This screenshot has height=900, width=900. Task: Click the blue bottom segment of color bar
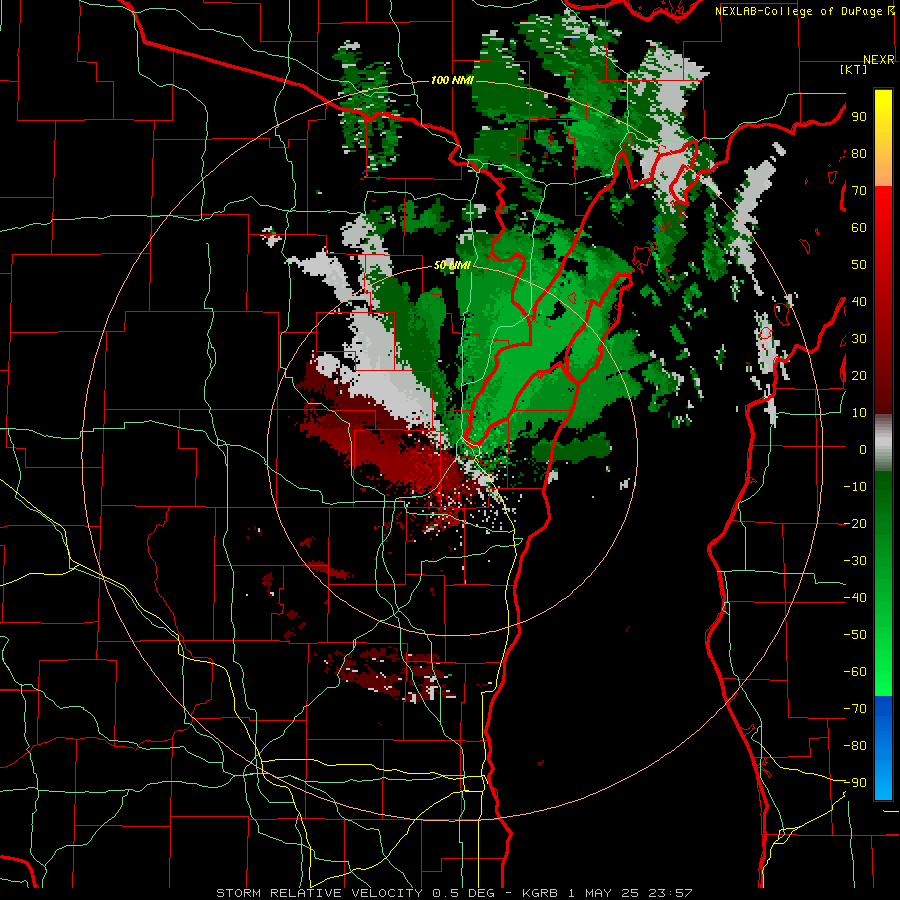(x=883, y=747)
